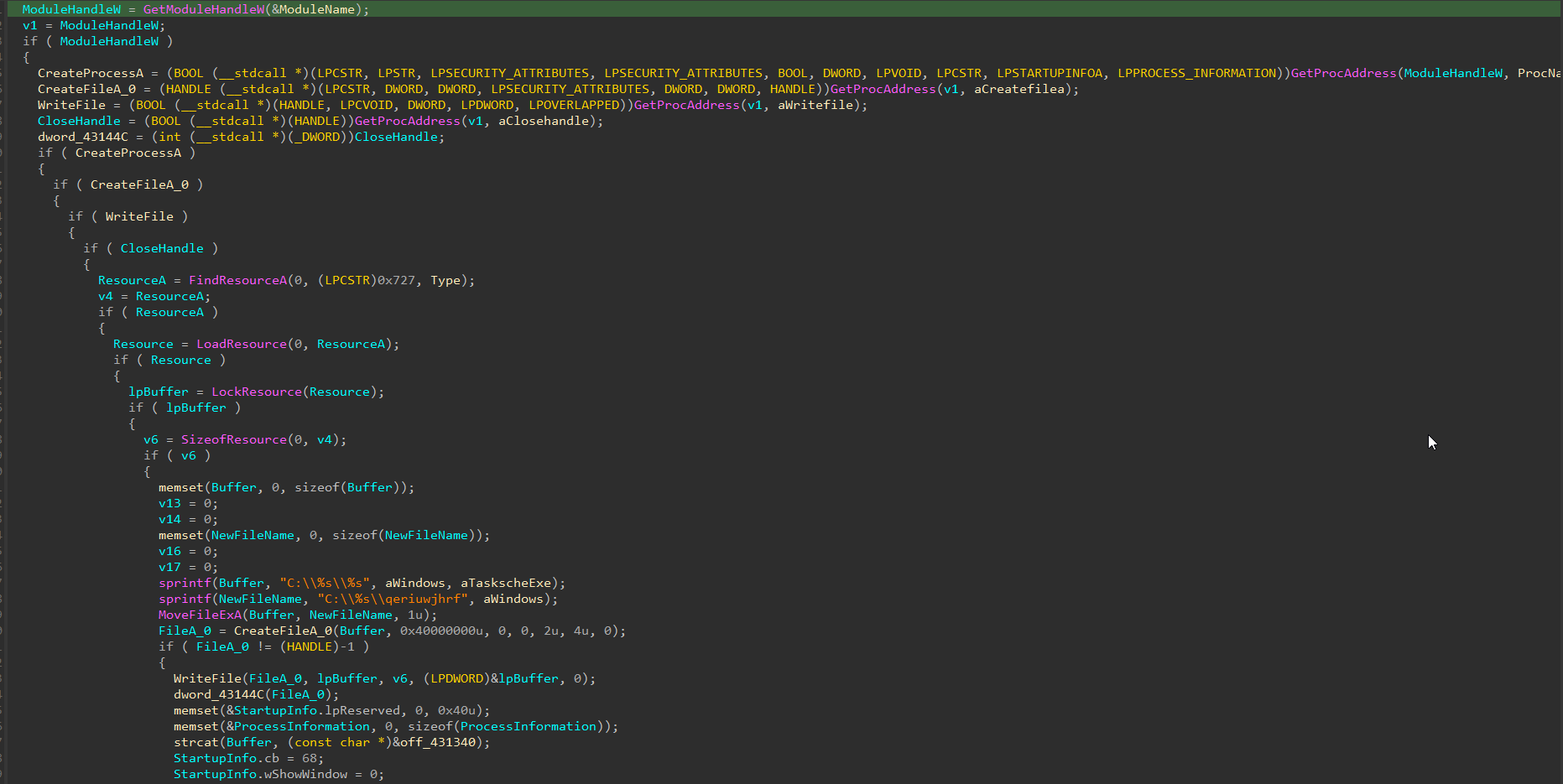Click the 0x40u size in memset
The width and height of the screenshot is (1563, 784).
point(457,710)
